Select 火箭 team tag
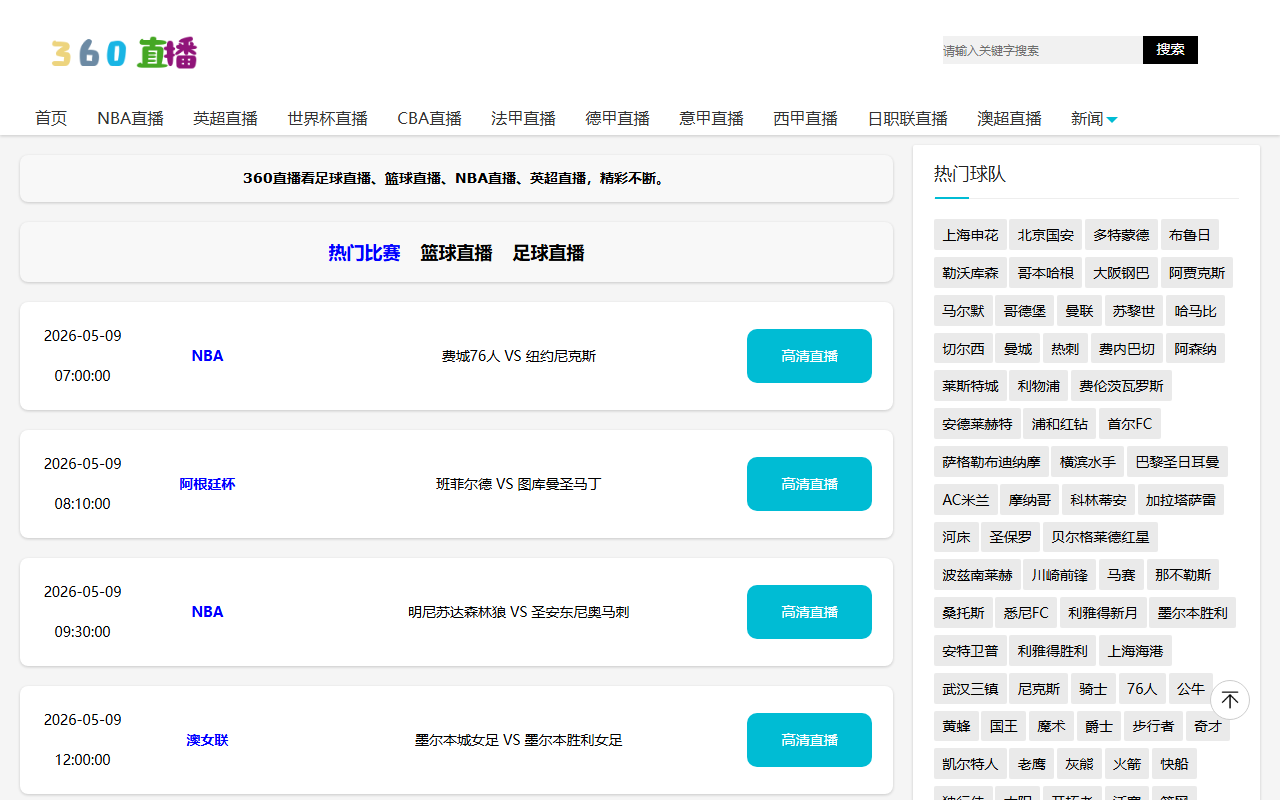This screenshot has height=800, width=1280. tap(1126, 764)
